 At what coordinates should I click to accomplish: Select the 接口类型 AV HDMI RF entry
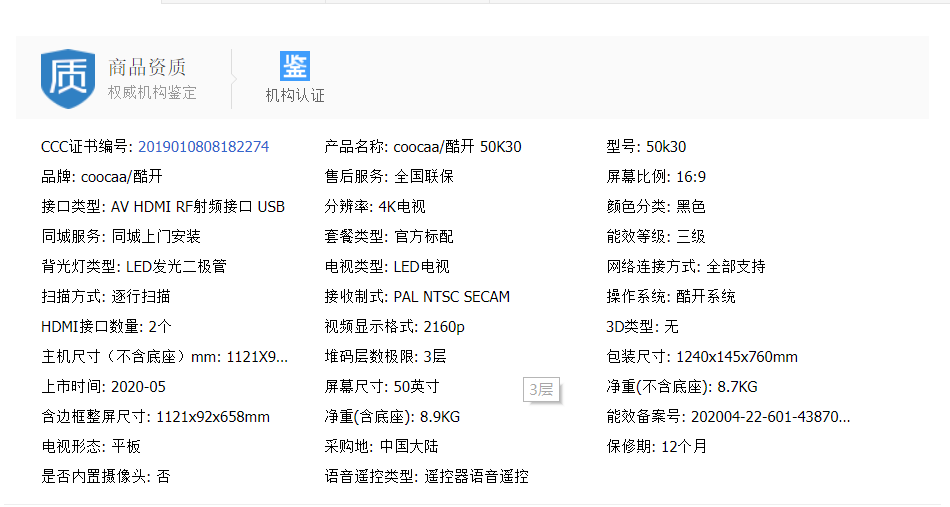tap(163, 207)
